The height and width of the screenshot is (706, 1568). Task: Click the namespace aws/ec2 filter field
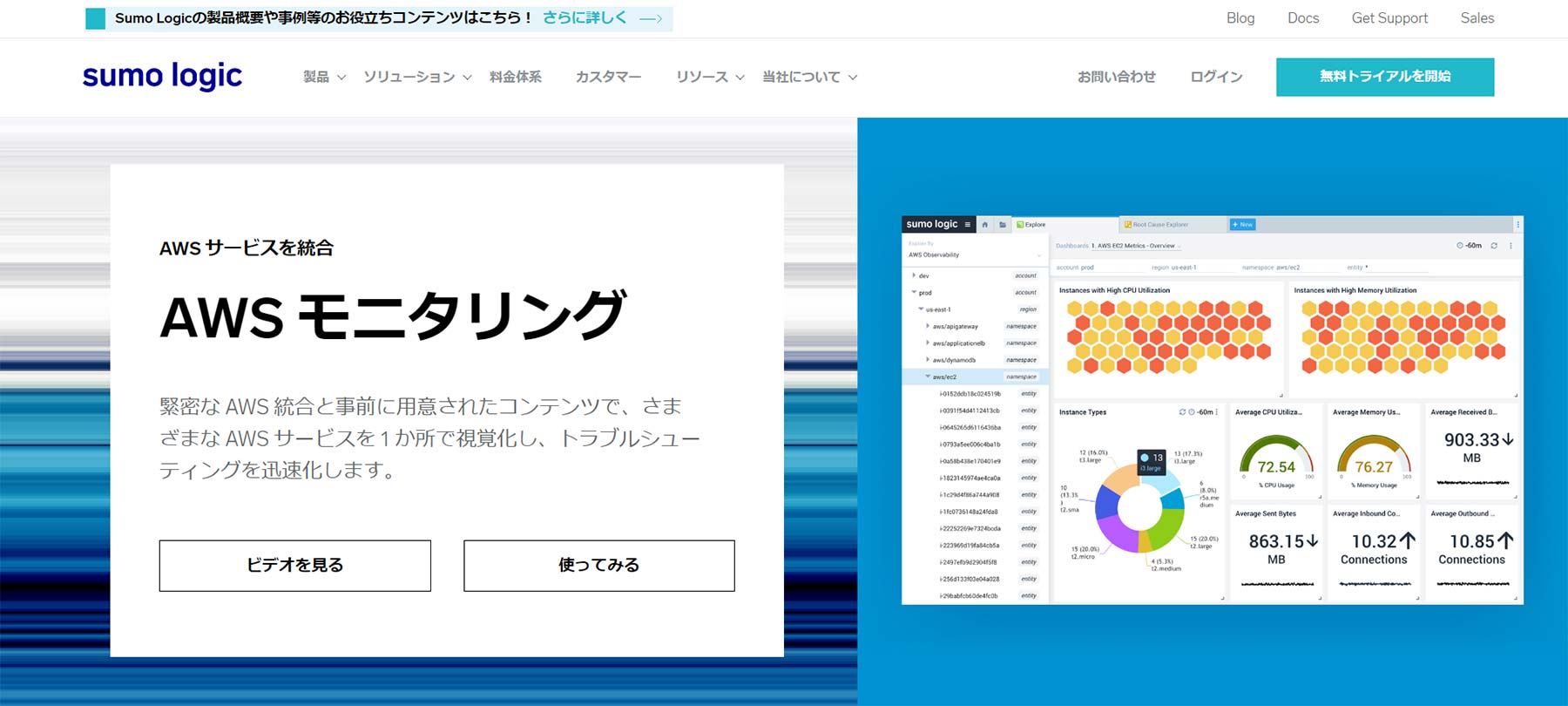tap(1289, 268)
